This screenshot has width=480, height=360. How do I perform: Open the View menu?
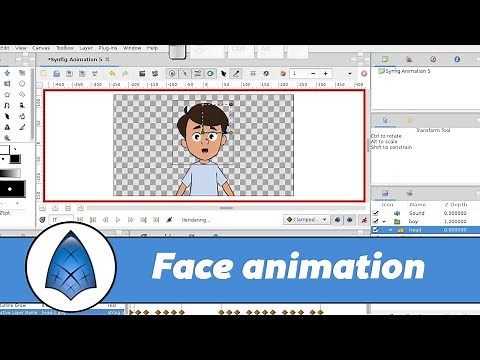[x=21, y=48]
